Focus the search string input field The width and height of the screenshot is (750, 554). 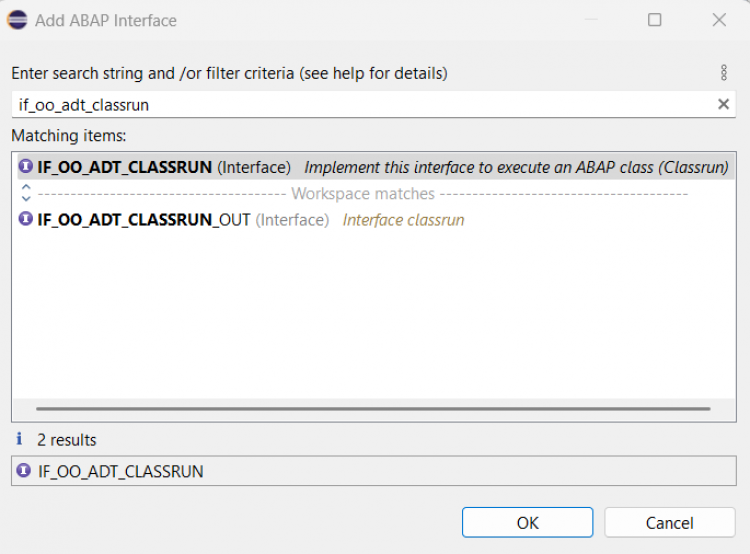pyautogui.click(x=360, y=104)
